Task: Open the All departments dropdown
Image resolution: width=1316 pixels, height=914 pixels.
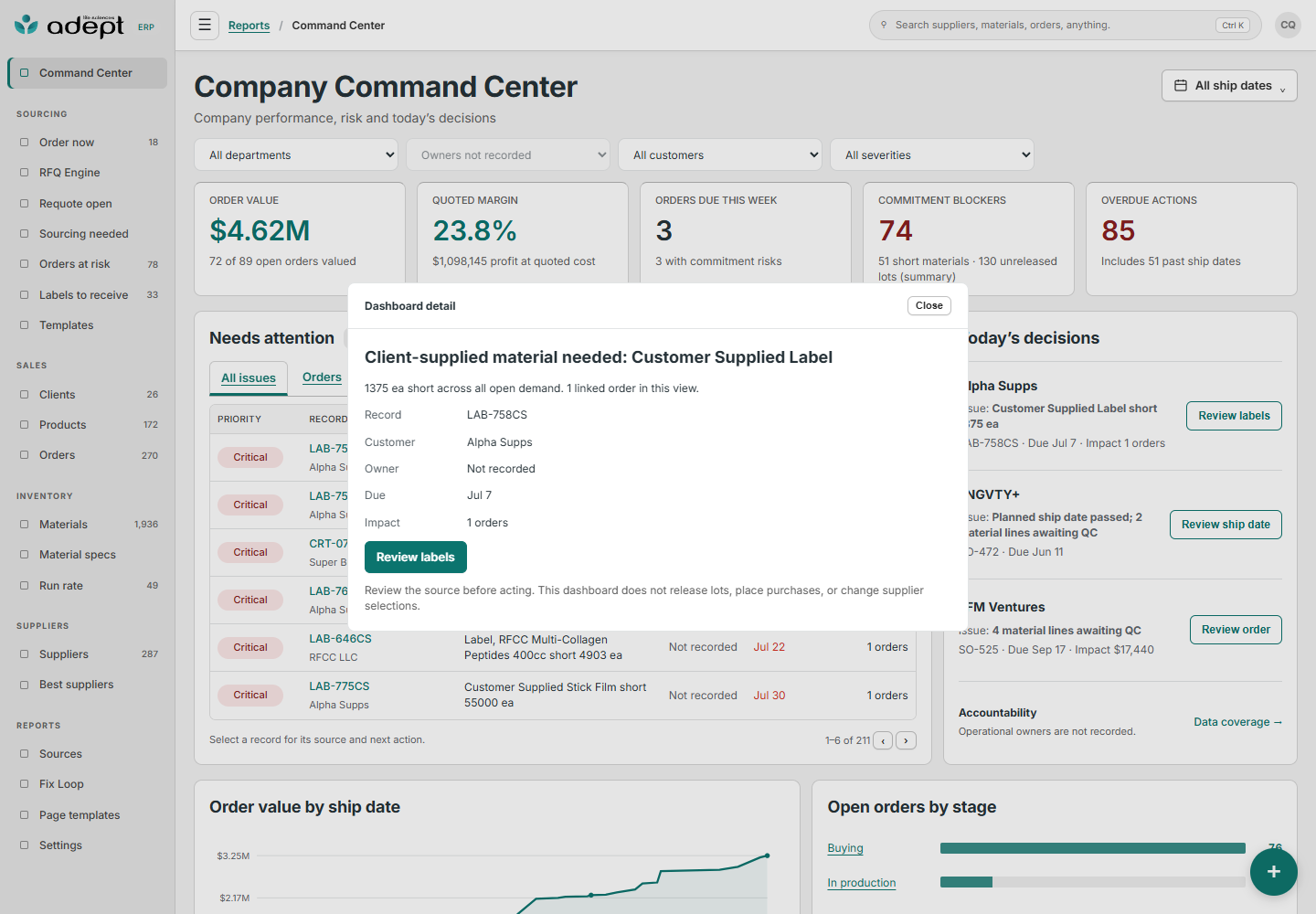Action: (296, 154)
